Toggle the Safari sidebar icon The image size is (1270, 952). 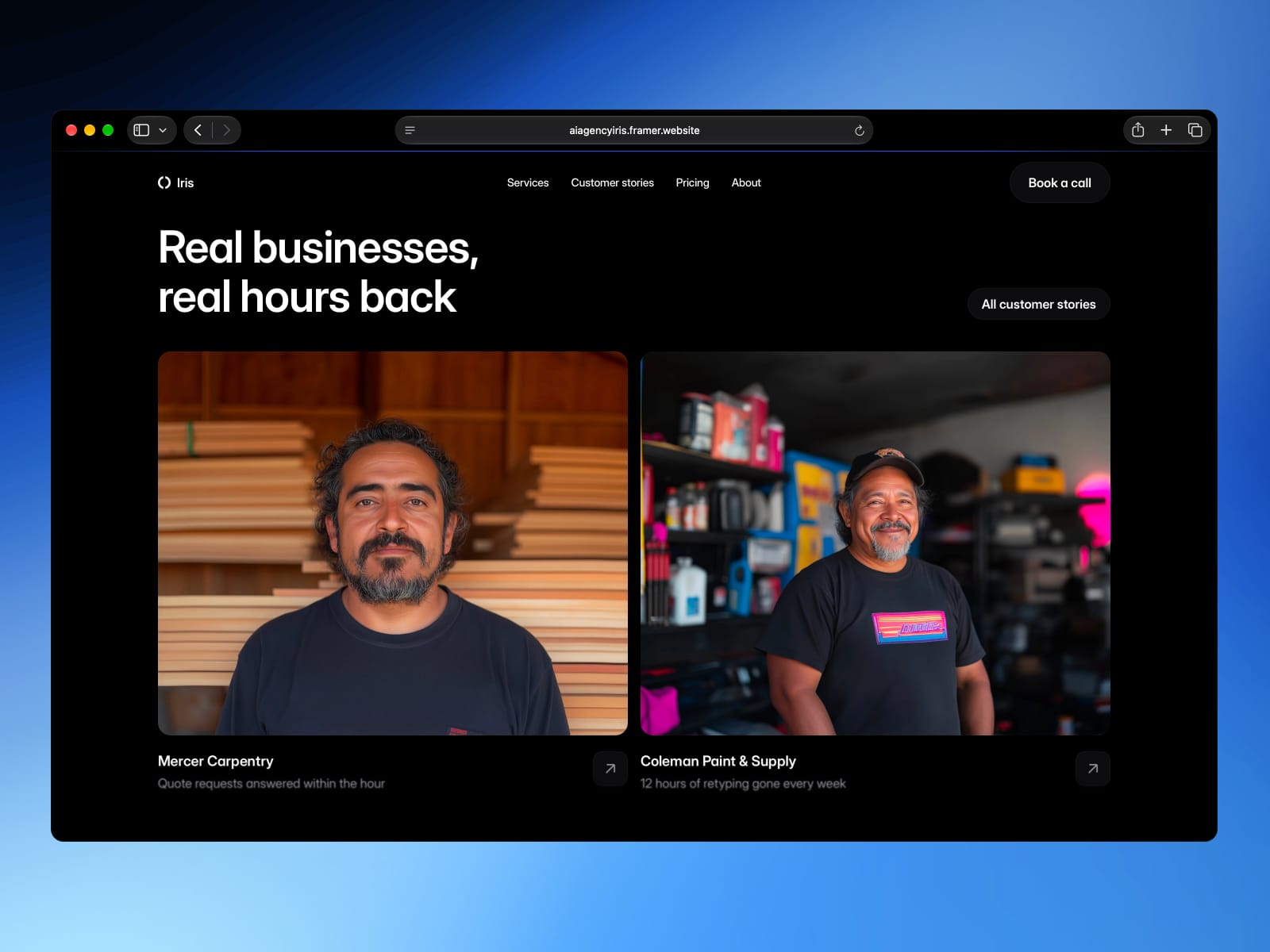click(141, 130)
